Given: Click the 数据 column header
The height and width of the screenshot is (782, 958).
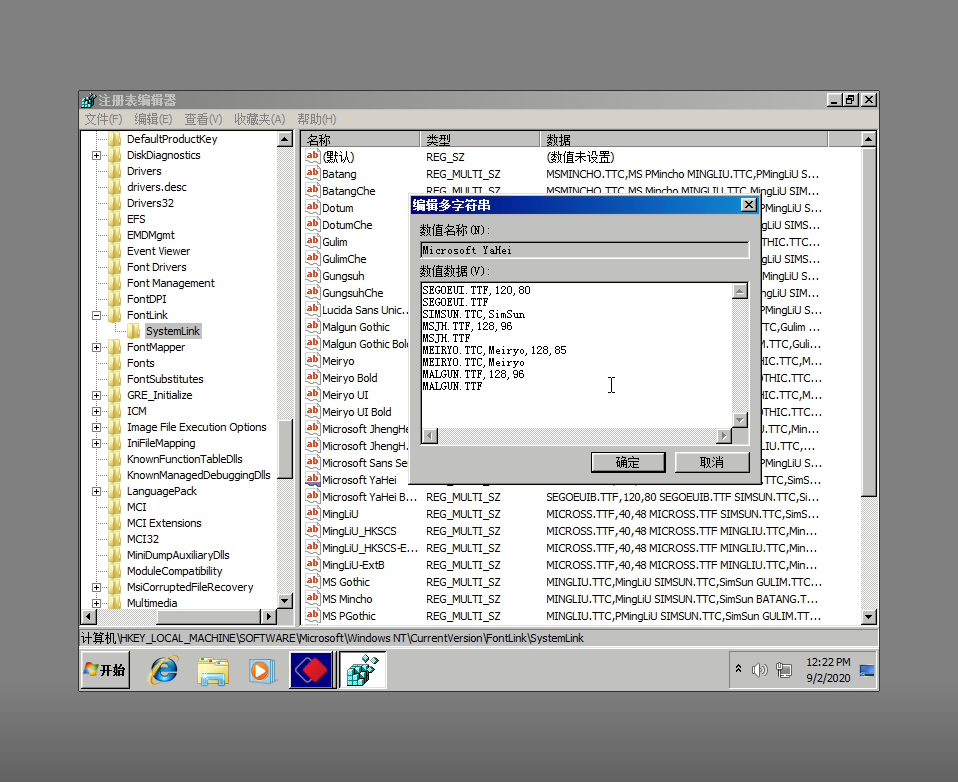Looking at the screenshot, I should pos(684,139).
